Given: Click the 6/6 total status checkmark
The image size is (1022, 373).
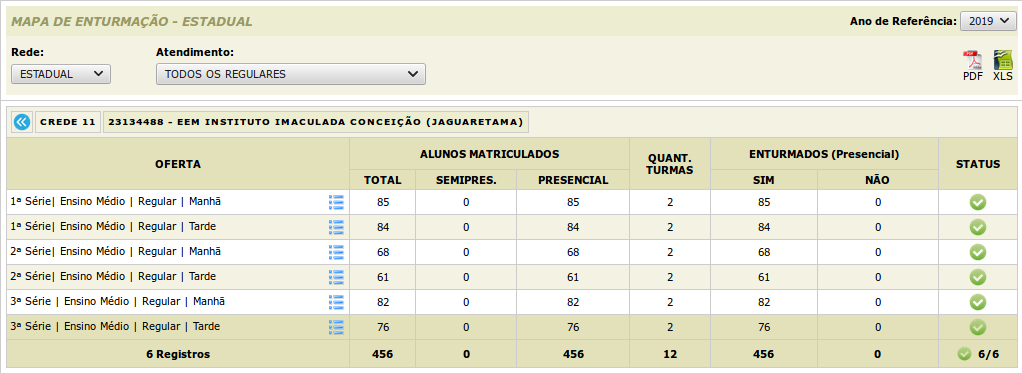Looking at the screenshot, I should click(965, 354).
